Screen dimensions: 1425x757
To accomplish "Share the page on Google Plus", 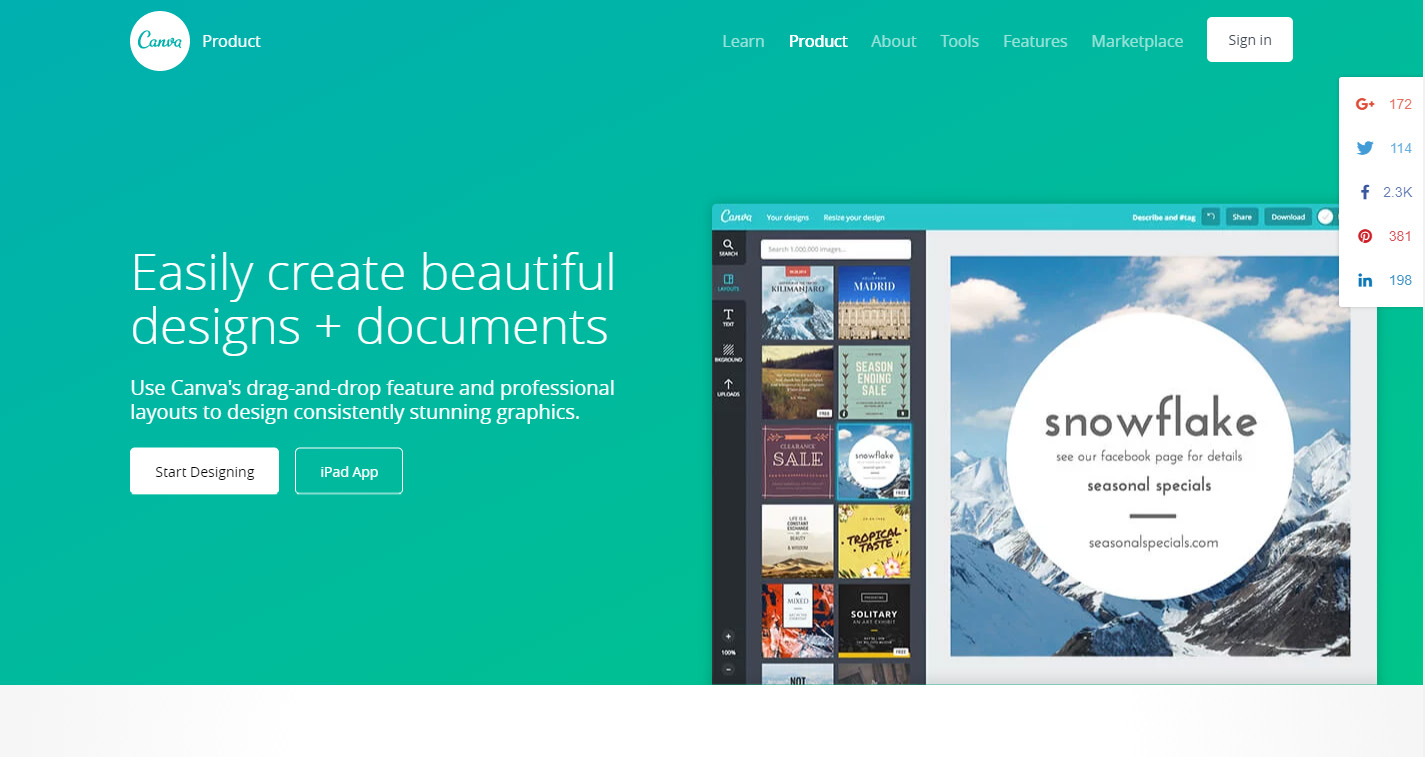I will tap(1365, 104).
